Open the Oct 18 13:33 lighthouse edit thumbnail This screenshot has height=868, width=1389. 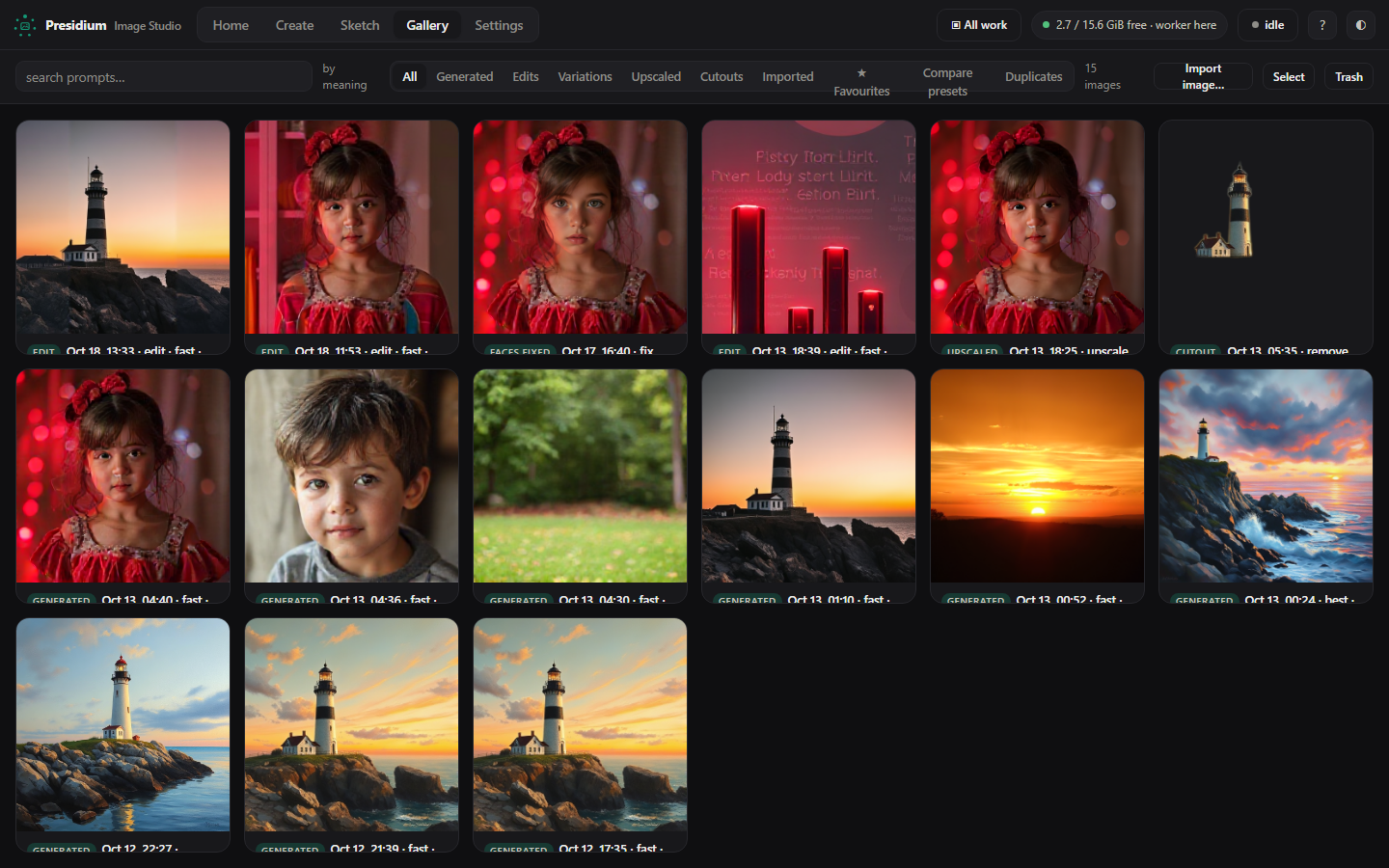[x=123, y=228]
